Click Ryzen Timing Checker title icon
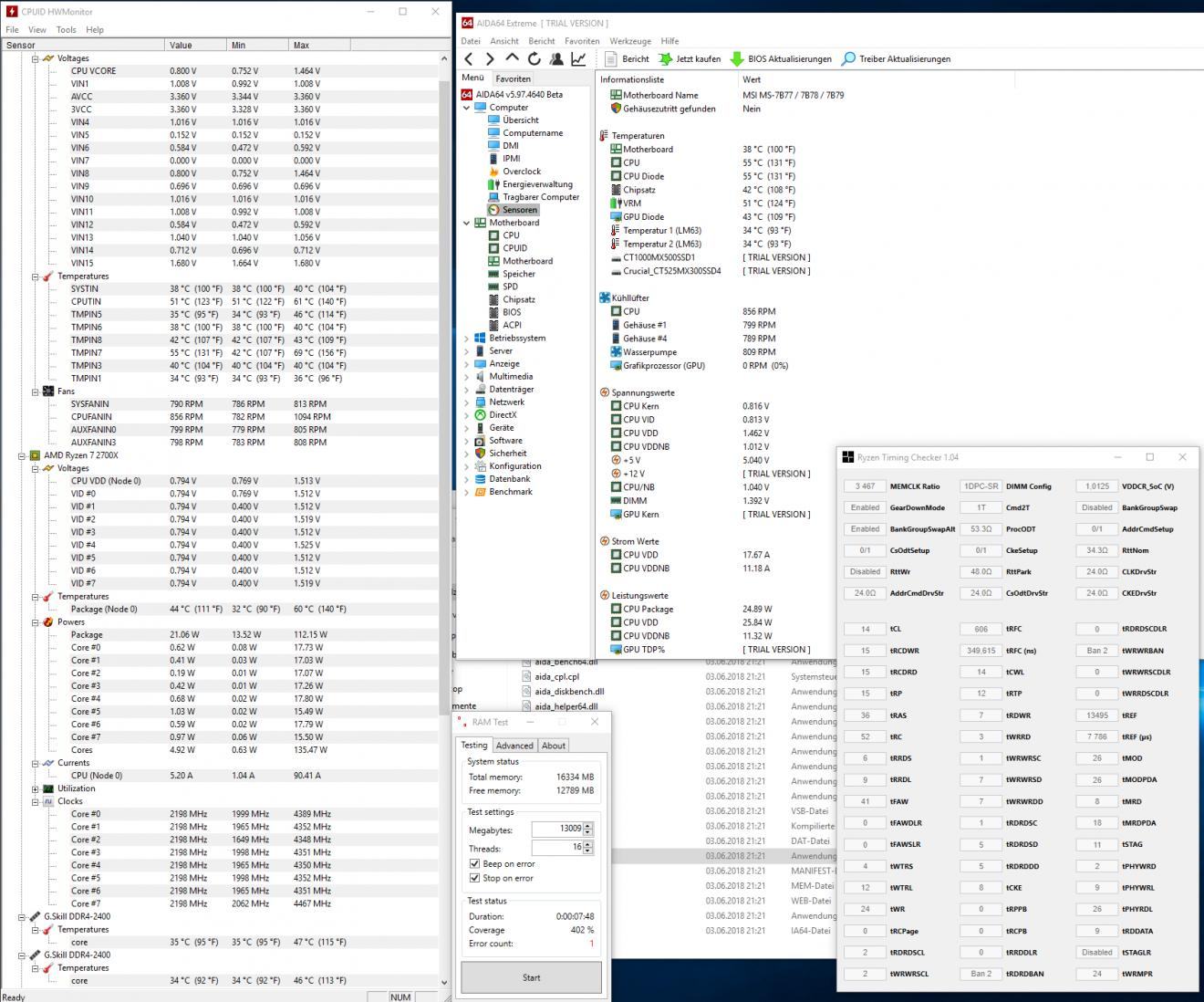The height and width of the screenshot is (1002, 1204). pyautogui.click(x=848, y=457)
